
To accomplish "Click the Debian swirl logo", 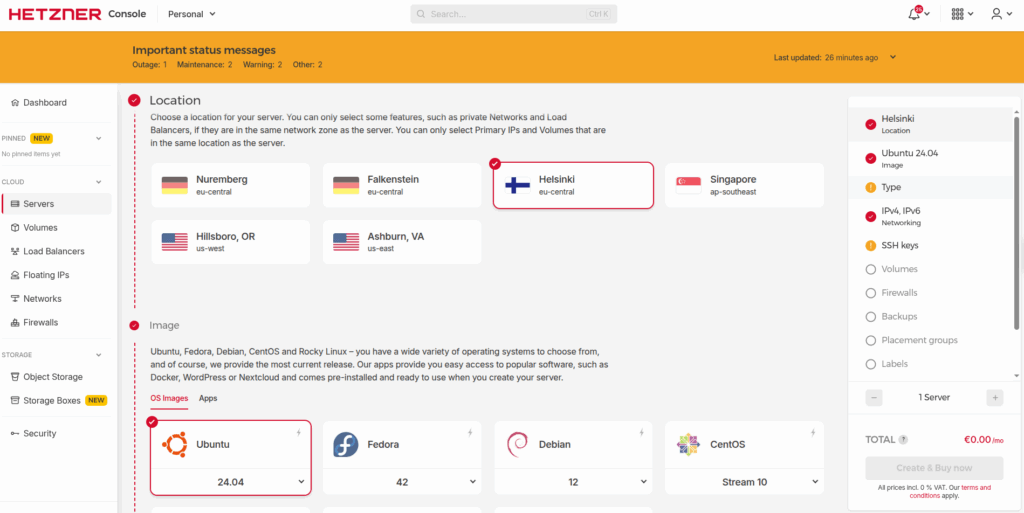I will [x=517, y=444].
